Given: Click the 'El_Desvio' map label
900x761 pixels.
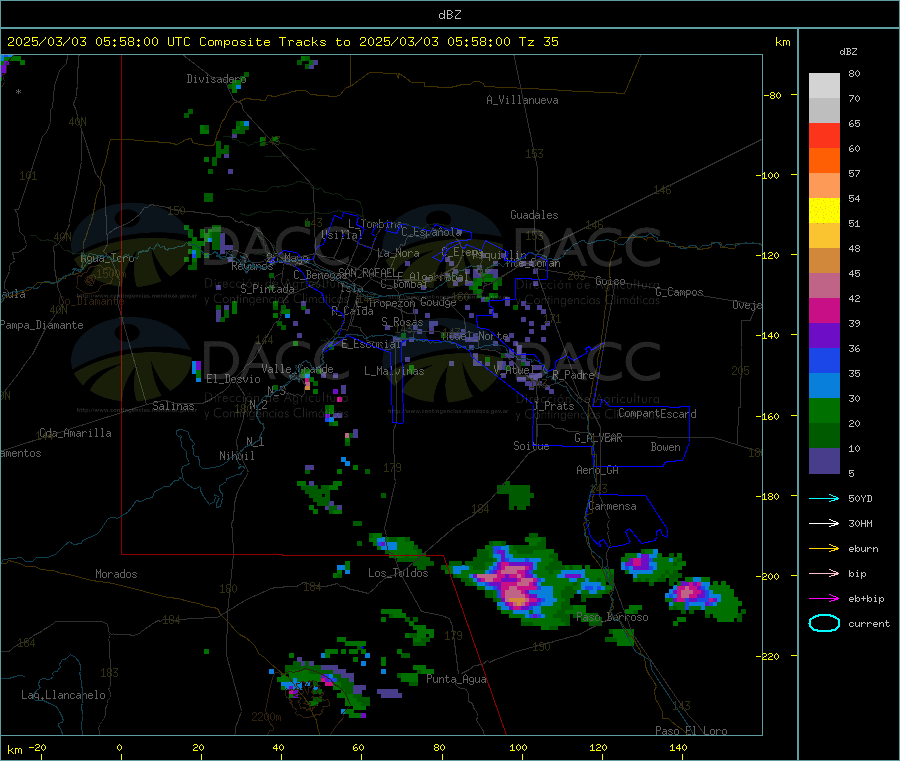Looking at the screenshot, I should pyautogui.click(x=233, y=379).
